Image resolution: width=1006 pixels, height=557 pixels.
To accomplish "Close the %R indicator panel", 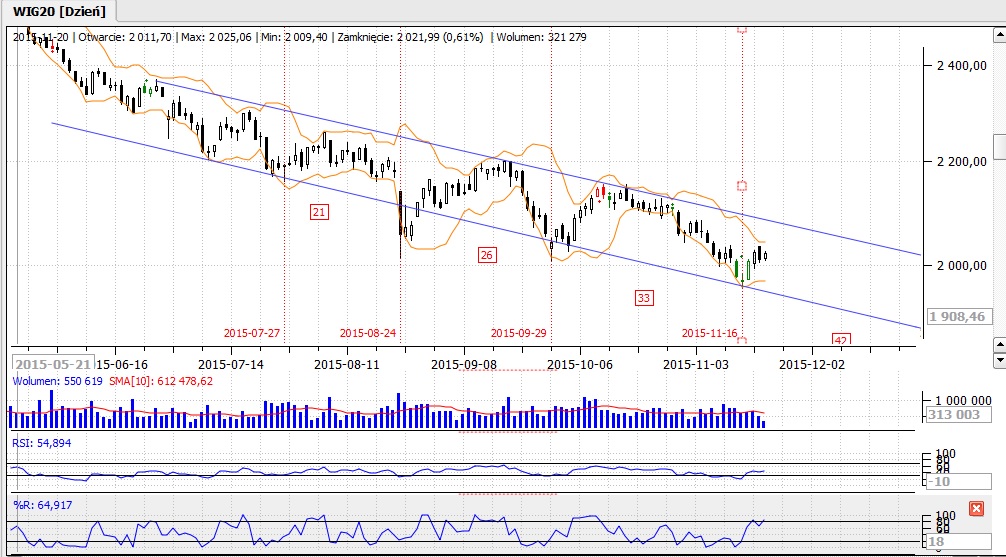I will [x=976, y=509].
